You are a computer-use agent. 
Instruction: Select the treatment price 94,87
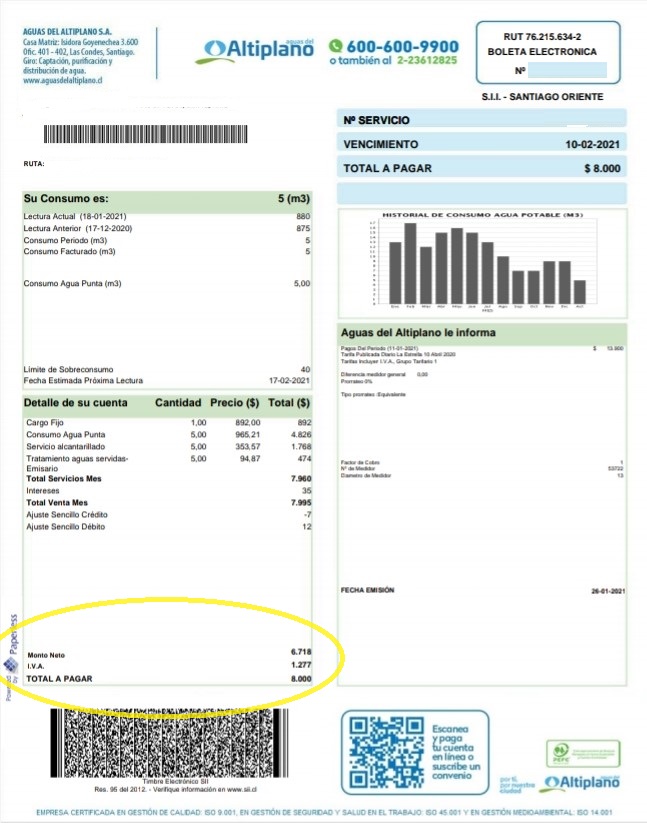coord(250,459)
